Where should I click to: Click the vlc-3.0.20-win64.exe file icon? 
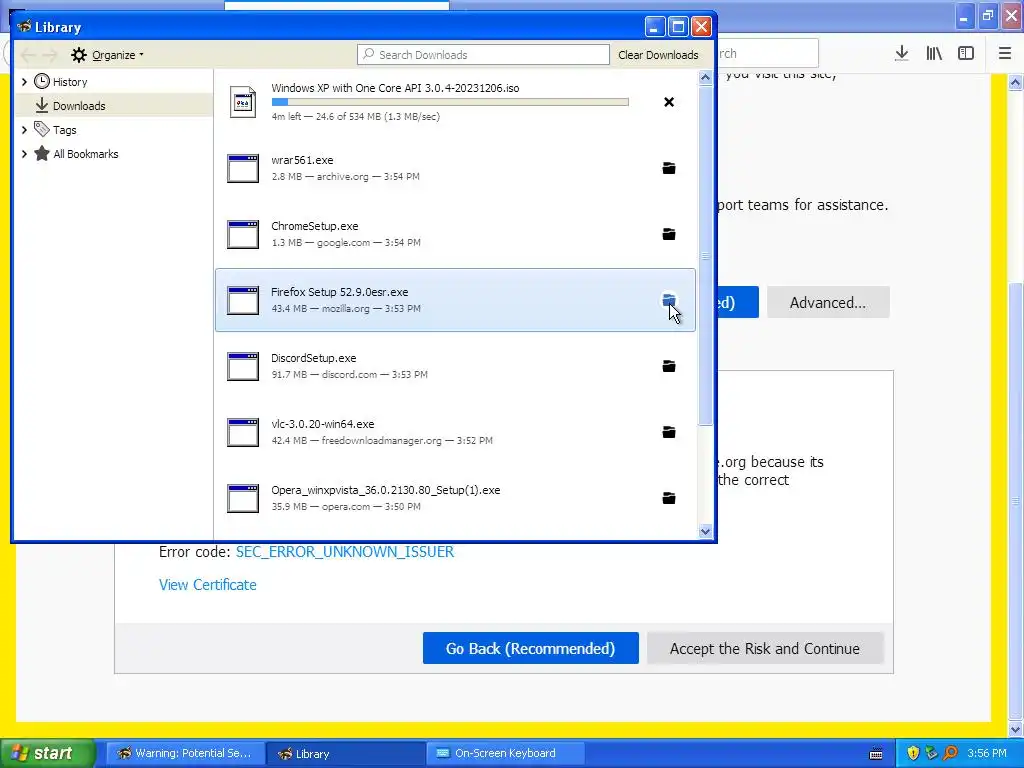click(x=243, y=432)
